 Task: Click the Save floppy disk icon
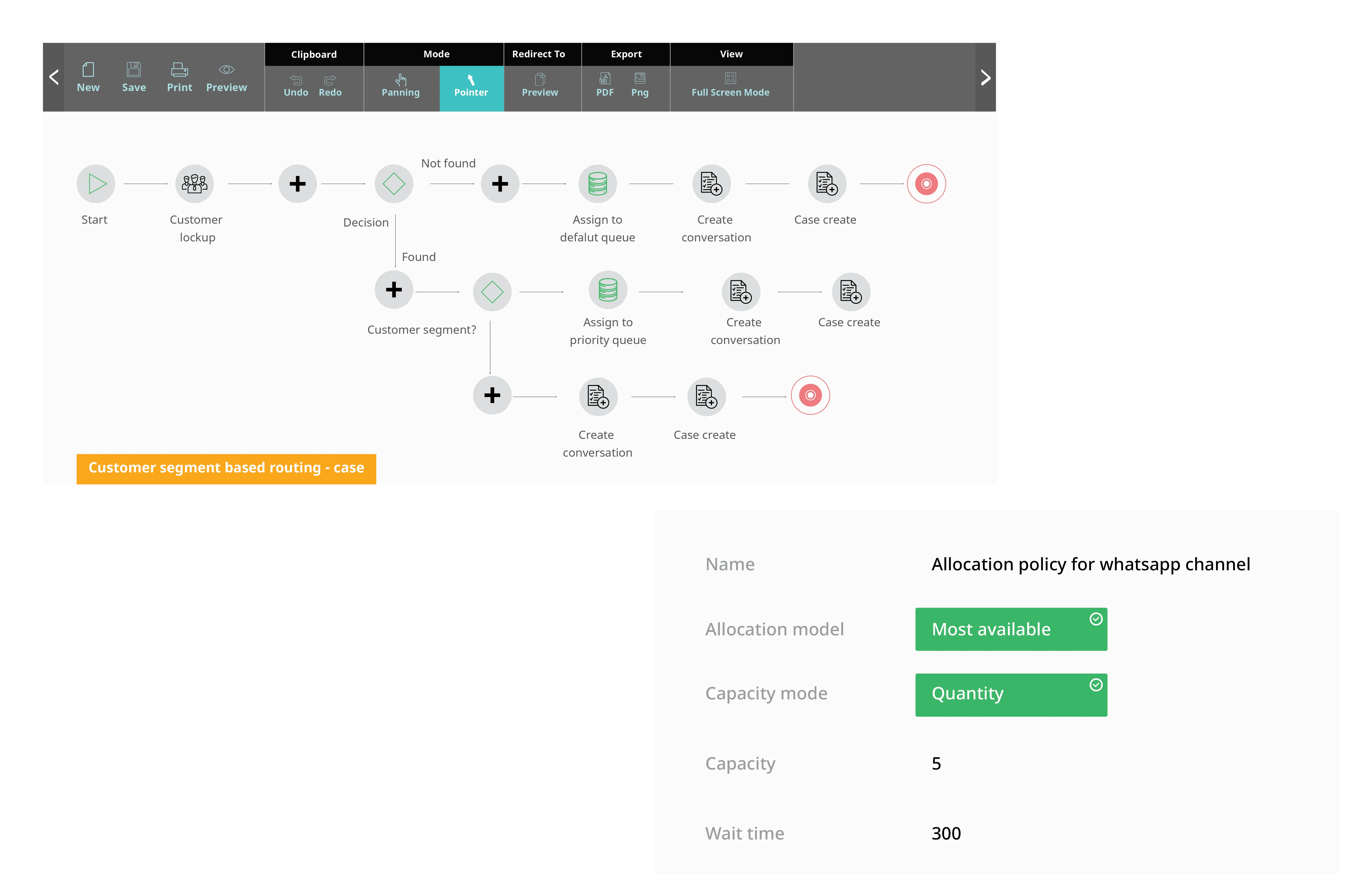point(134,70)
